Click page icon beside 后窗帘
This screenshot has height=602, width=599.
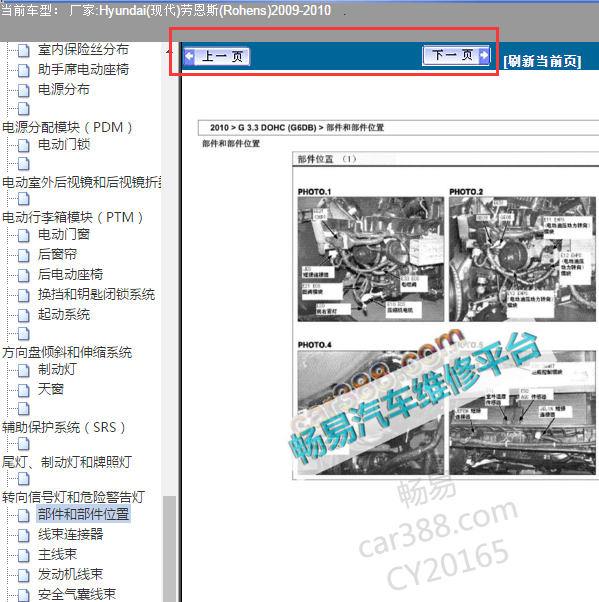click(x=24, y=255)
